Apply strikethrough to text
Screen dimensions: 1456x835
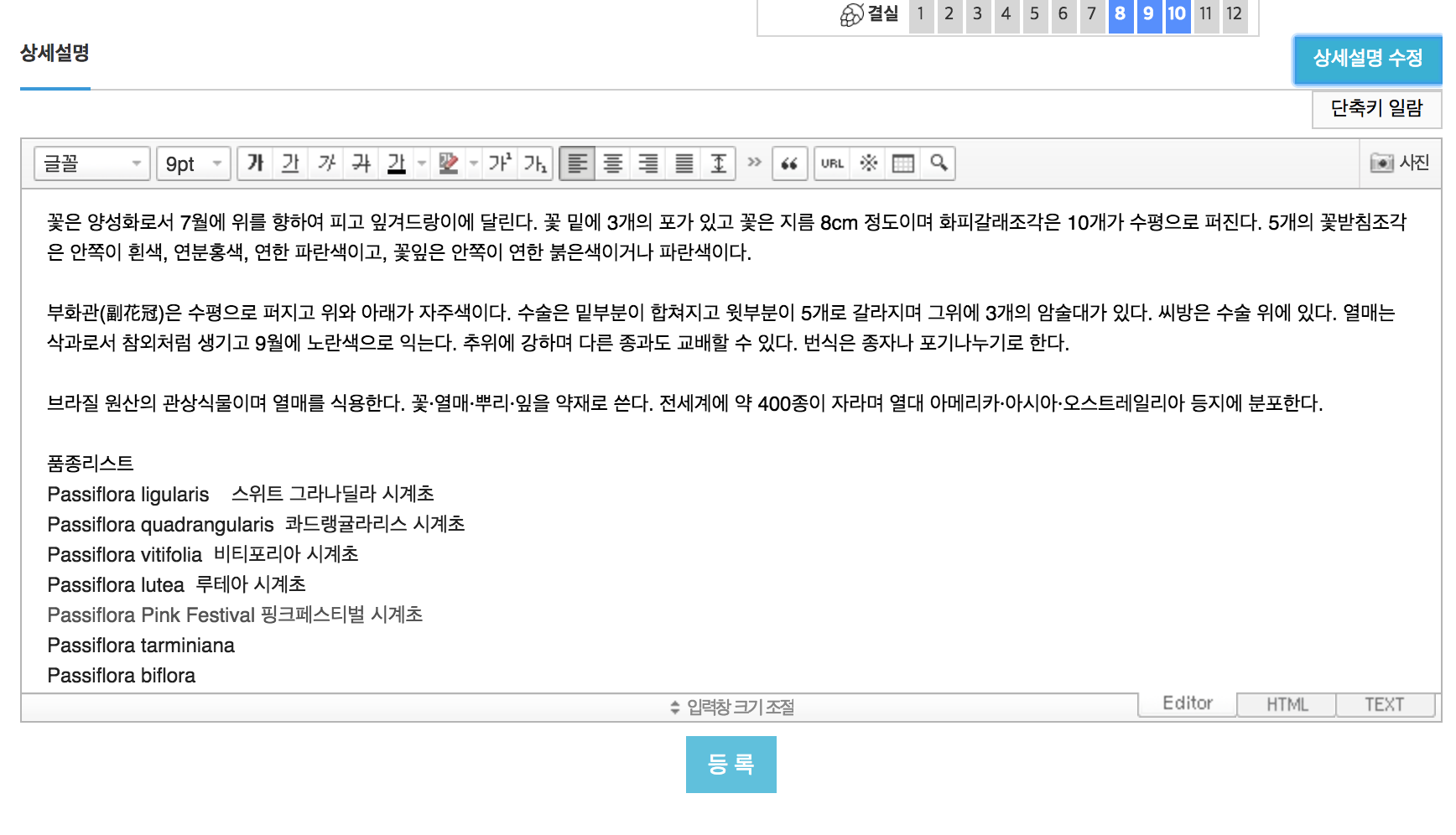click(x=361, y=163)
